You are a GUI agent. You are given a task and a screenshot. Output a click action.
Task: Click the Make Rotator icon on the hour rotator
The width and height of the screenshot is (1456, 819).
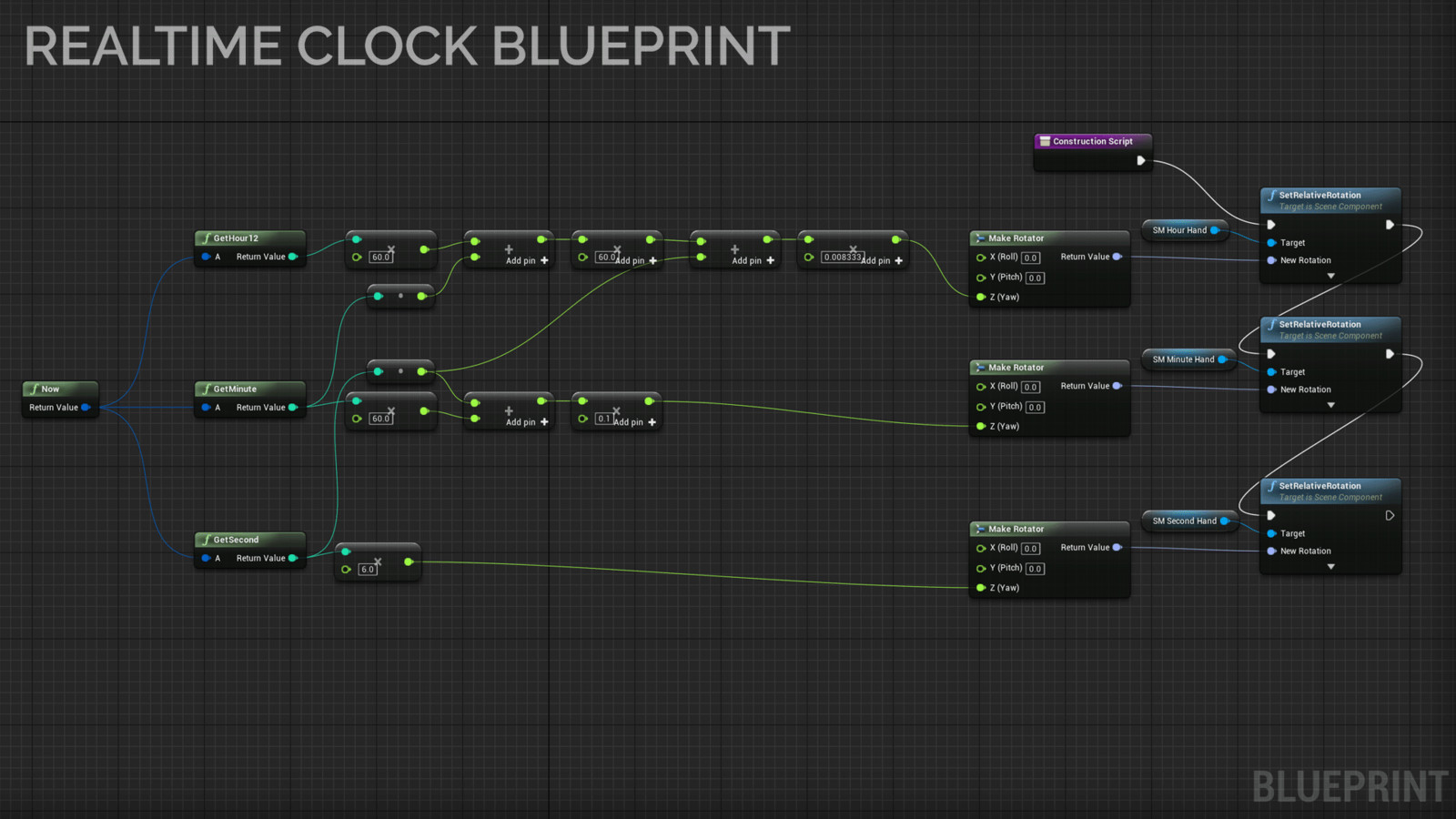[980, 238]
